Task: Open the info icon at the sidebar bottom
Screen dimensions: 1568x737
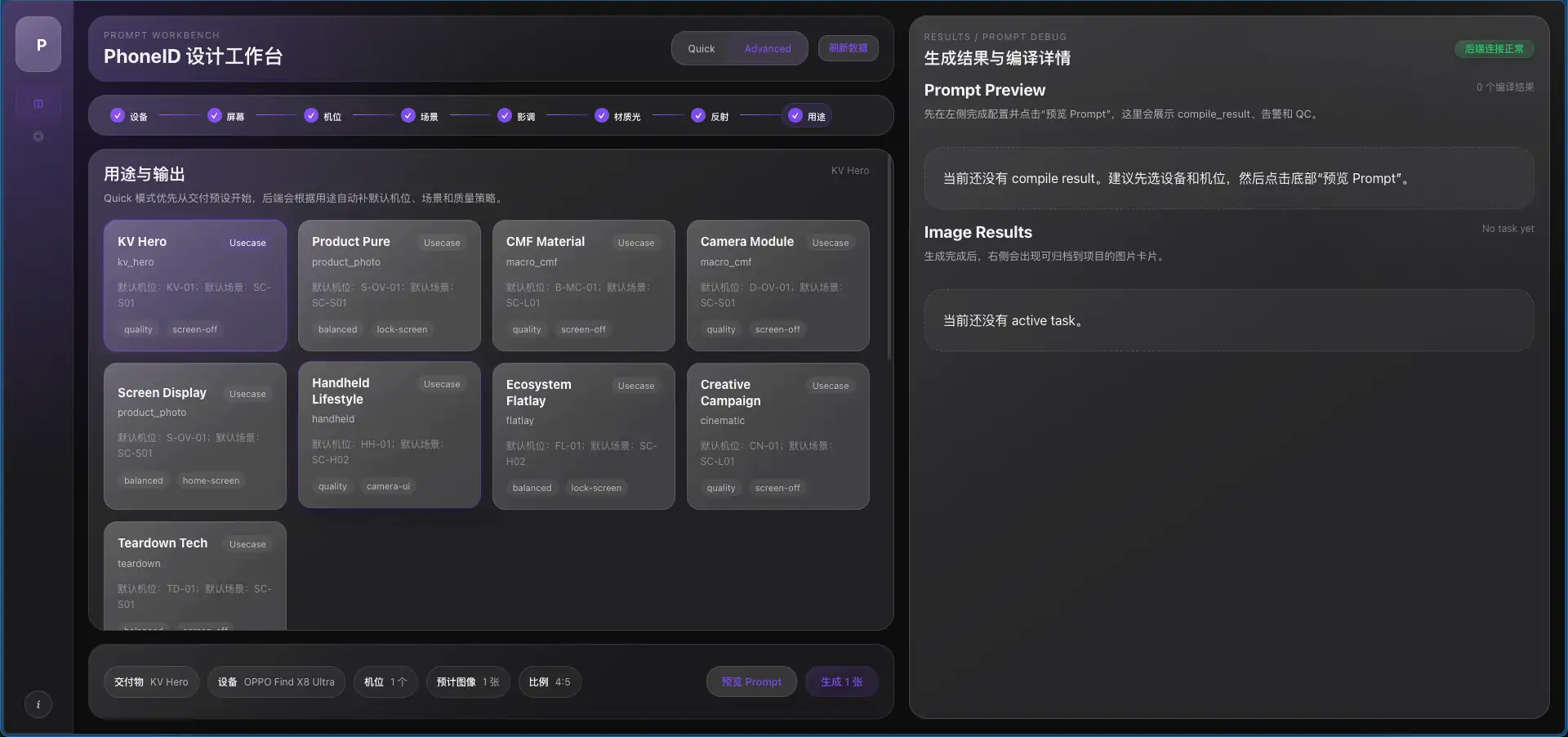Action: point(38,704)
